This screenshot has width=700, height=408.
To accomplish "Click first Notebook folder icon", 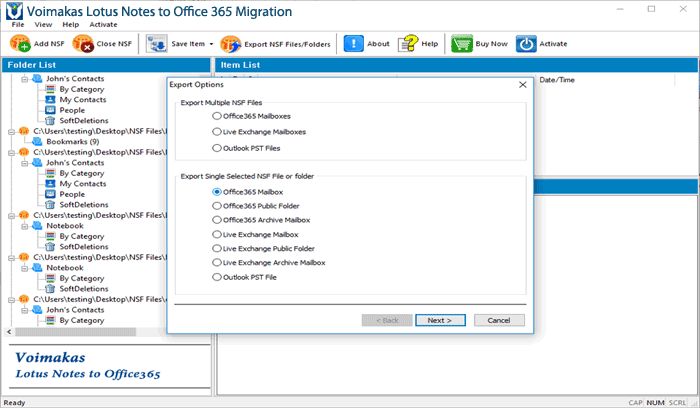I will pos(38,225).
